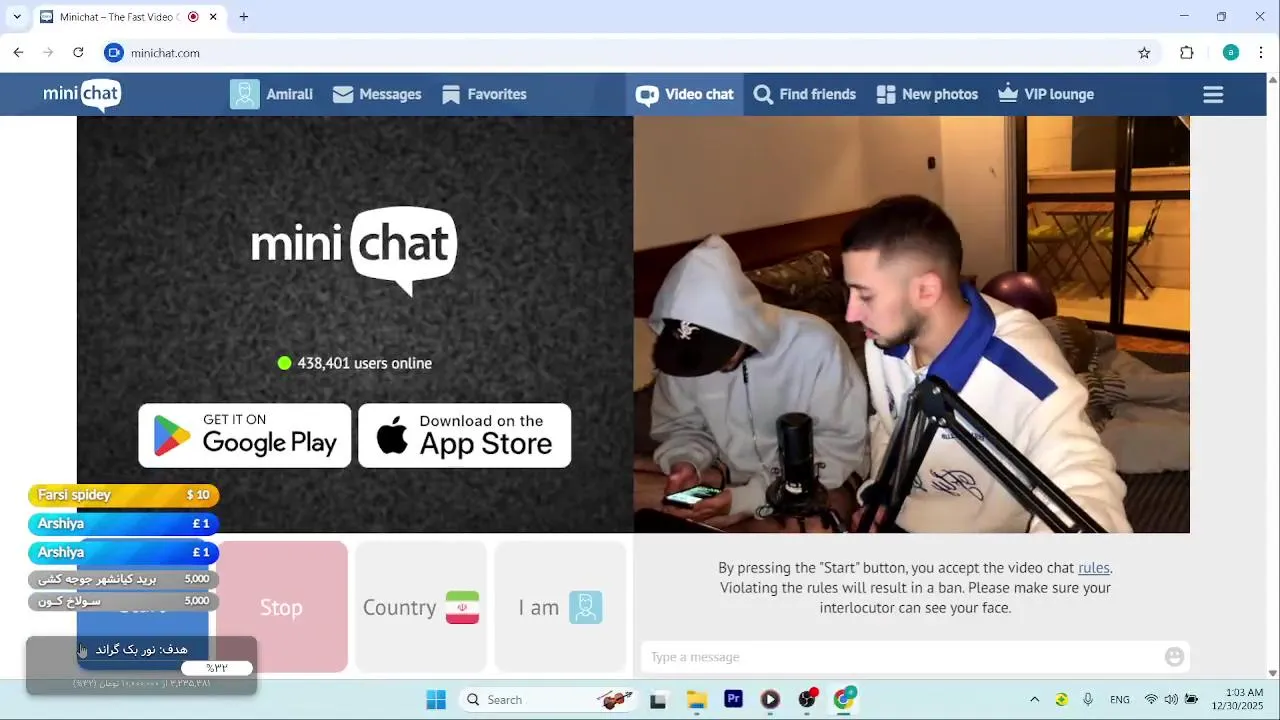Viewport: 1280px width, 720px height.
Task: Open Messages in the top navigation
Action: click(x=377, y=94)
